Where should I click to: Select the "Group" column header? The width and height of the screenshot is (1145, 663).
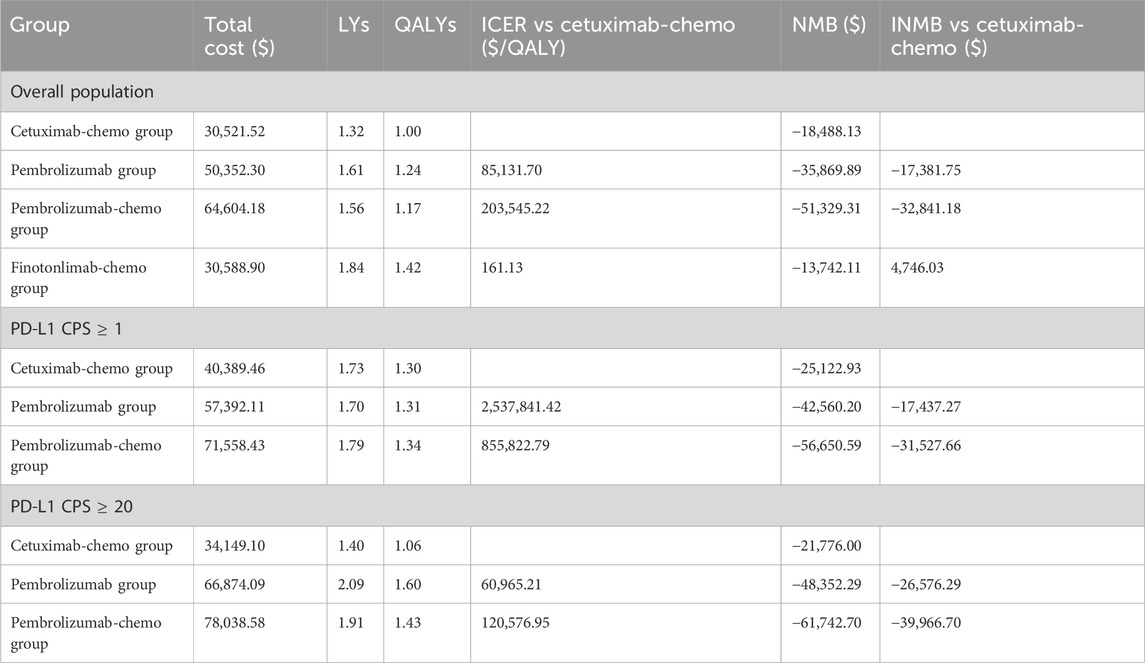(x=42, y=25)
